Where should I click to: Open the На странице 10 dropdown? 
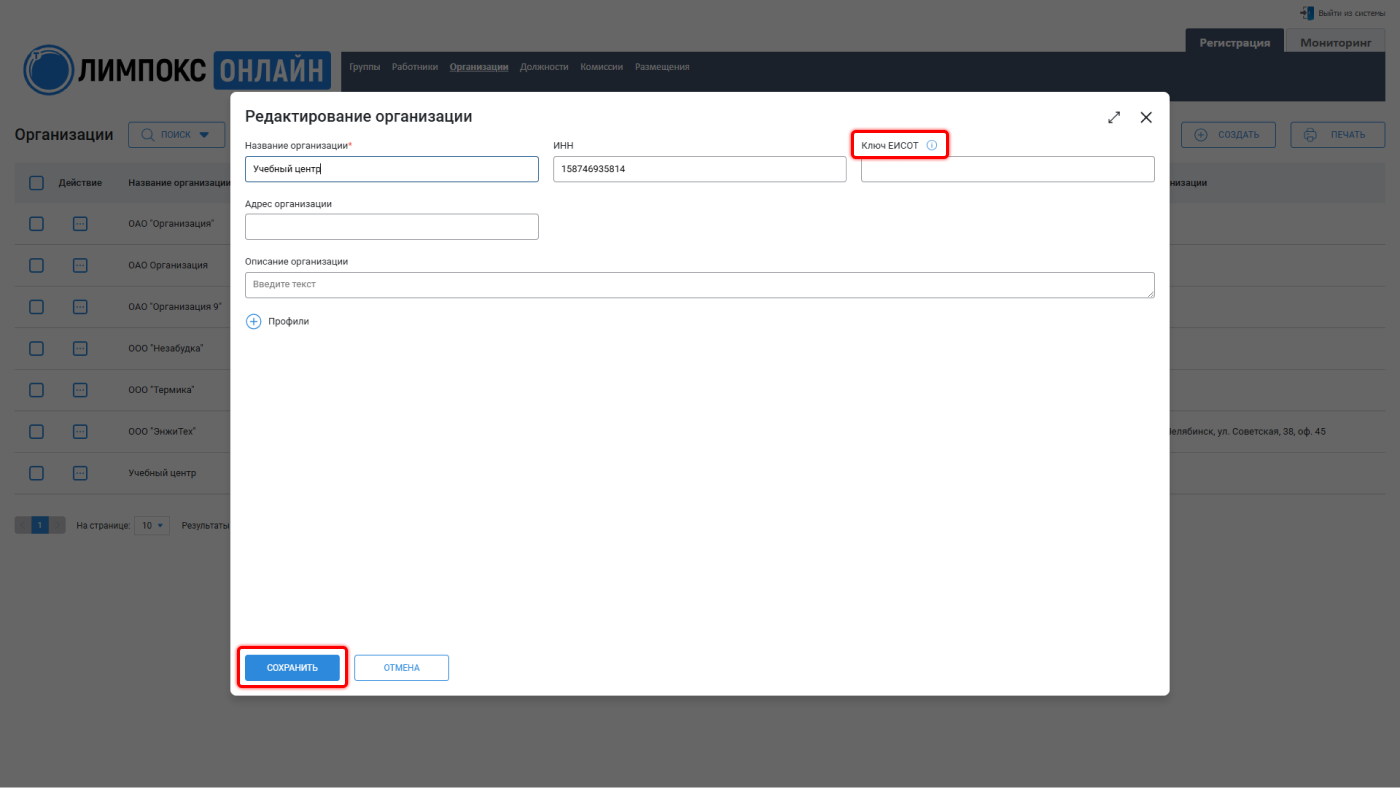click(x=152, y=525)
